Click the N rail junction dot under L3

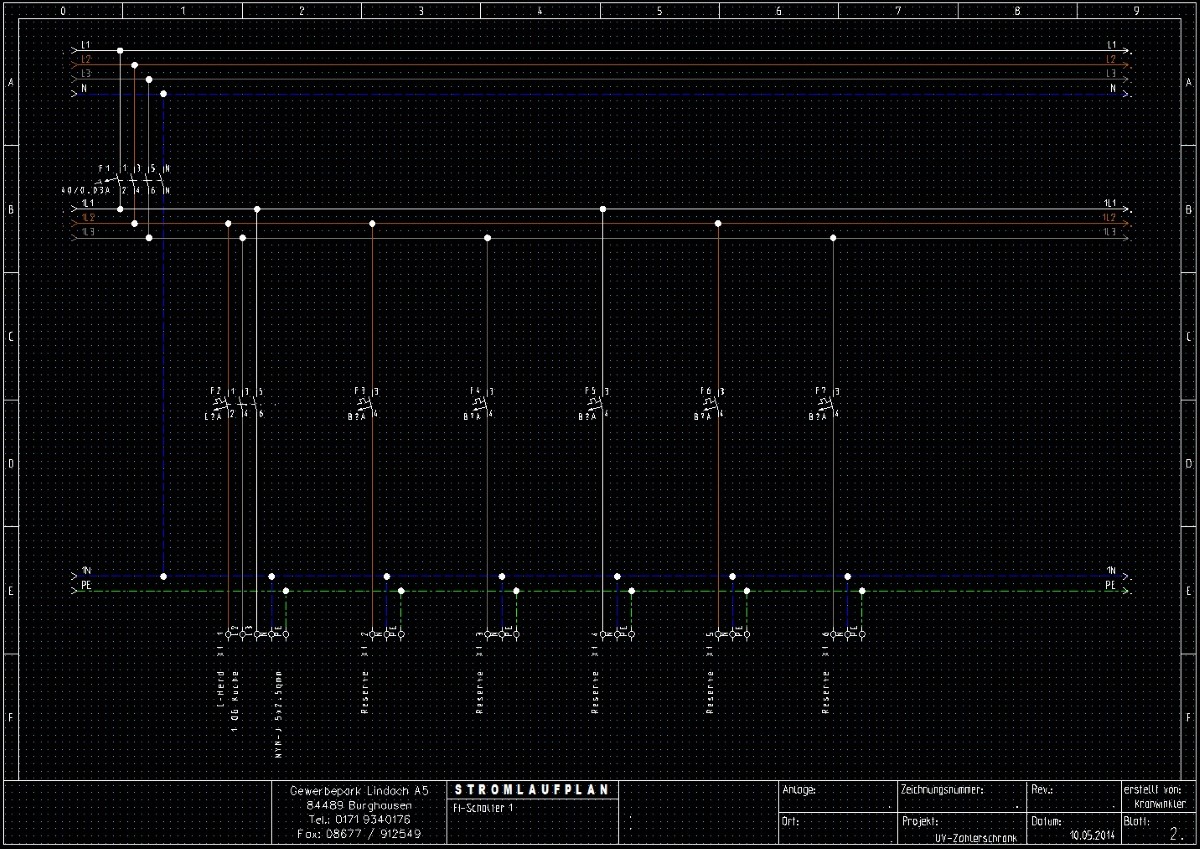[163, 94]
